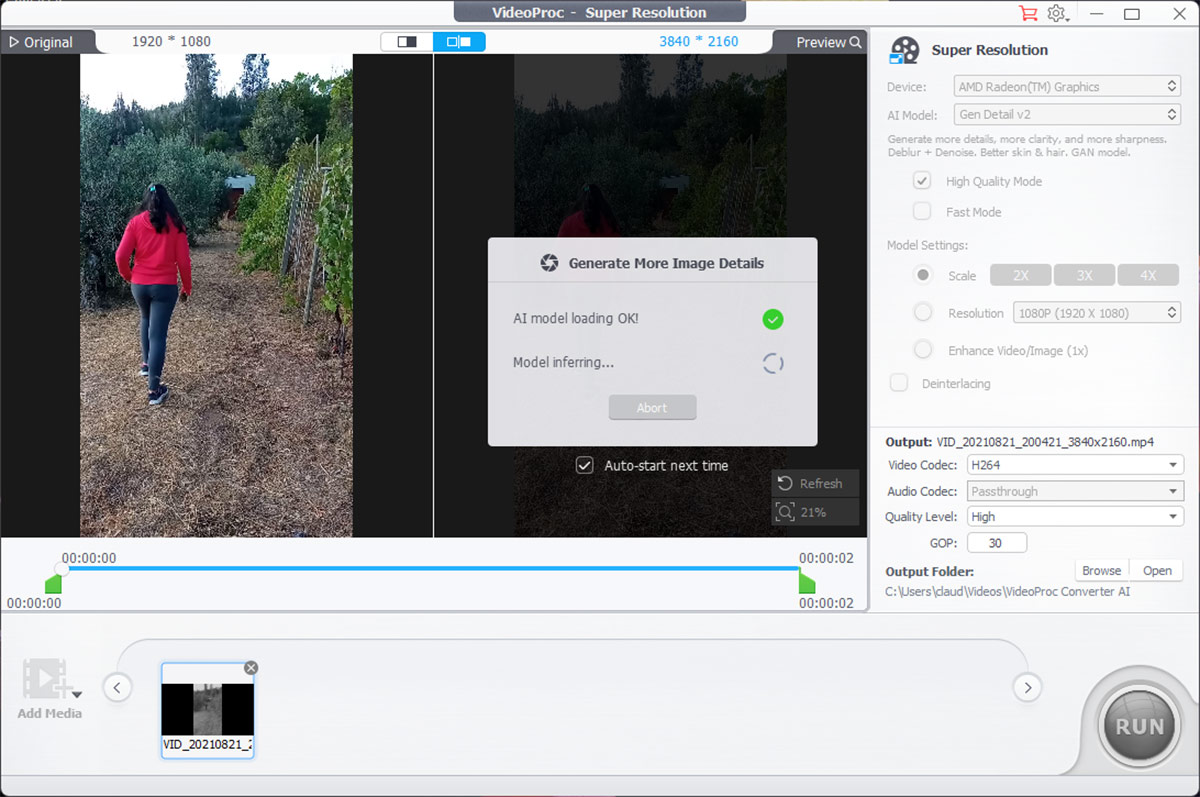Viewport: 1200px width, 797px height.
Task: Open the Quality Level High dropdown
Action: pos(1076,517)
